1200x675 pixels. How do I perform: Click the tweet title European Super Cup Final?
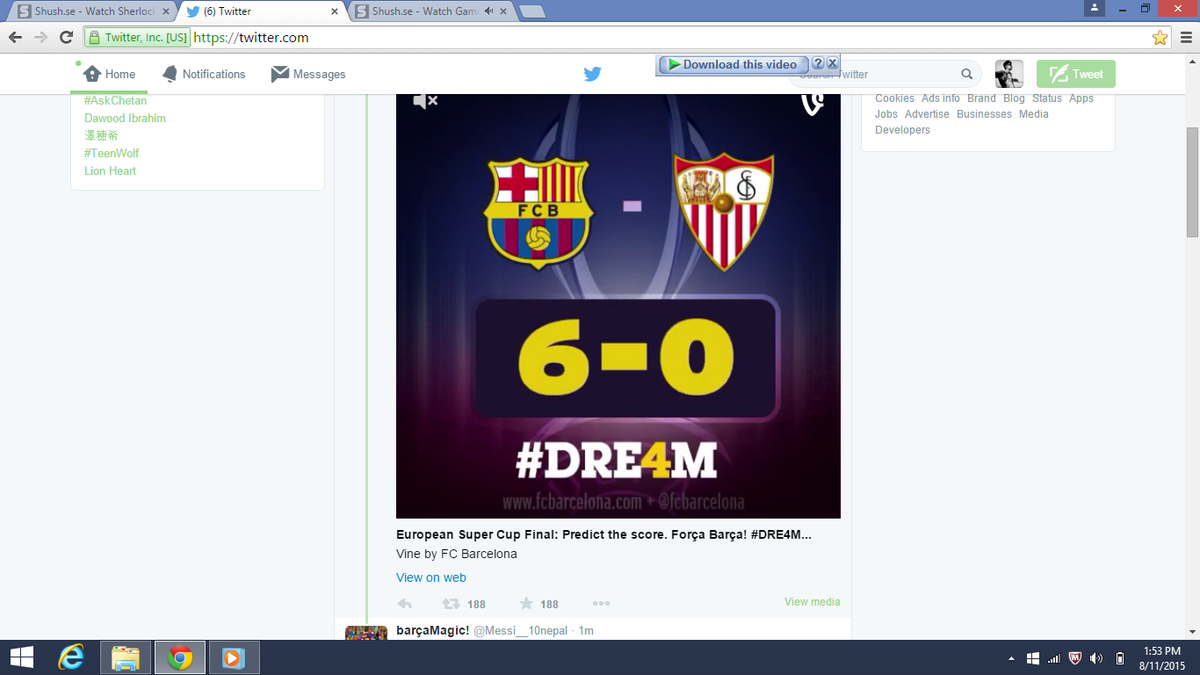(x=603, y=535)
